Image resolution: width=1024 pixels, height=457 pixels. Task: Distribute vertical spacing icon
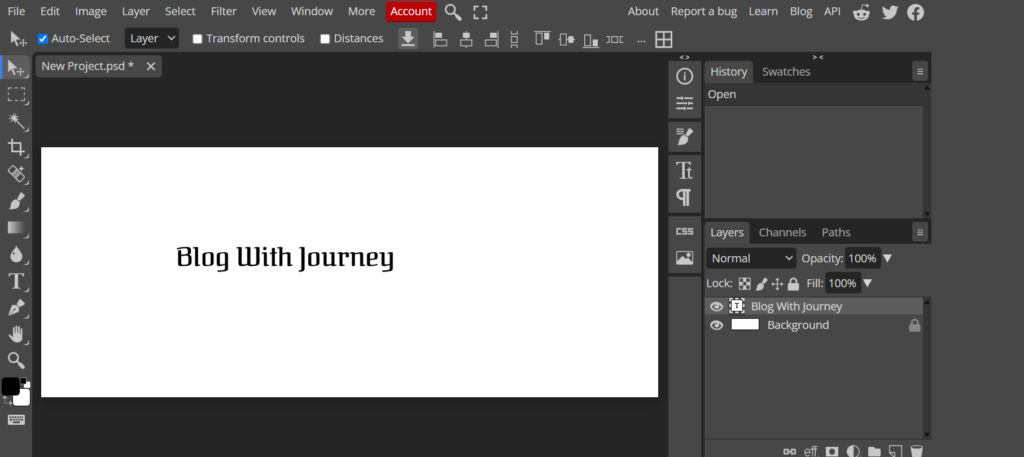point(515,39)
